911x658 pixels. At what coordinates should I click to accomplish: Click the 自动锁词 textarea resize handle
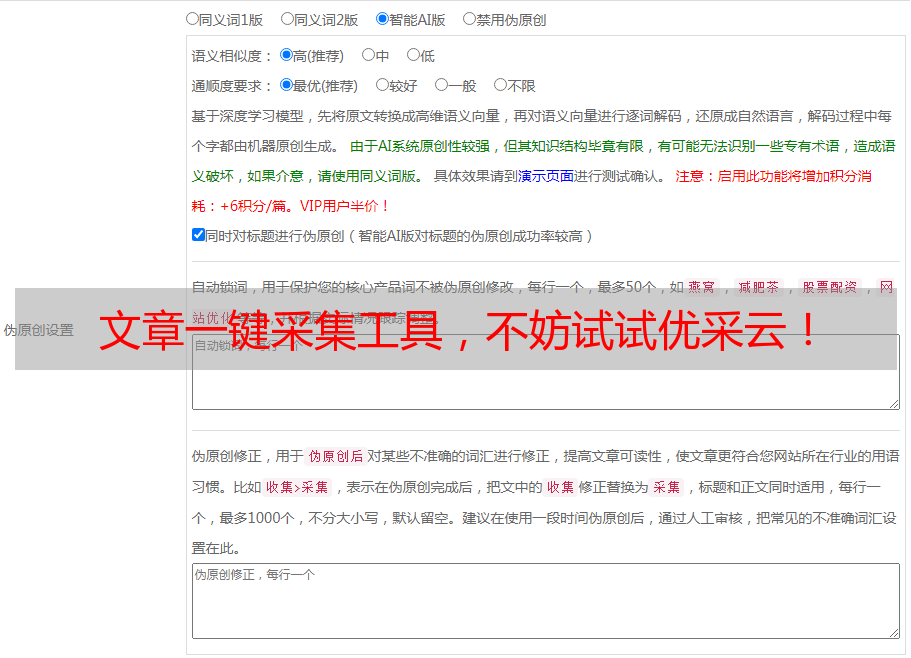click(894, 403)
